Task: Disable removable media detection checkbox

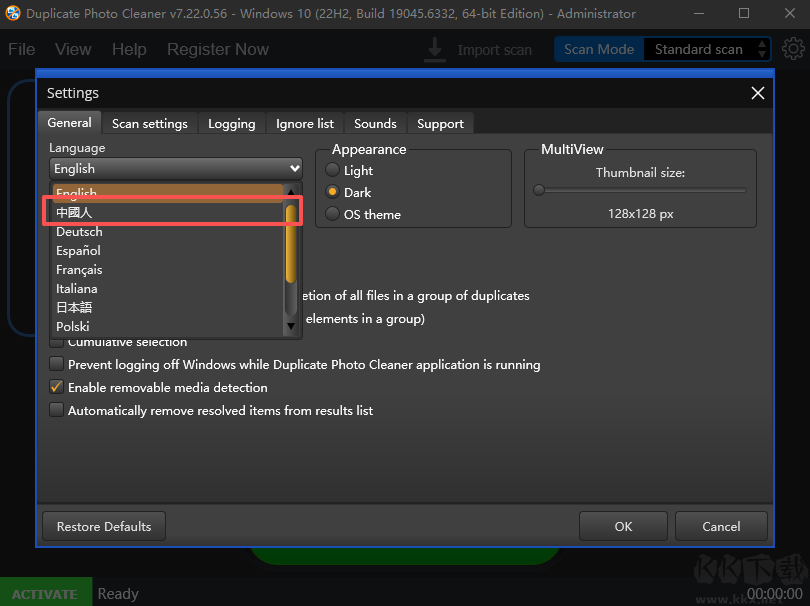Action: point(57,387)
